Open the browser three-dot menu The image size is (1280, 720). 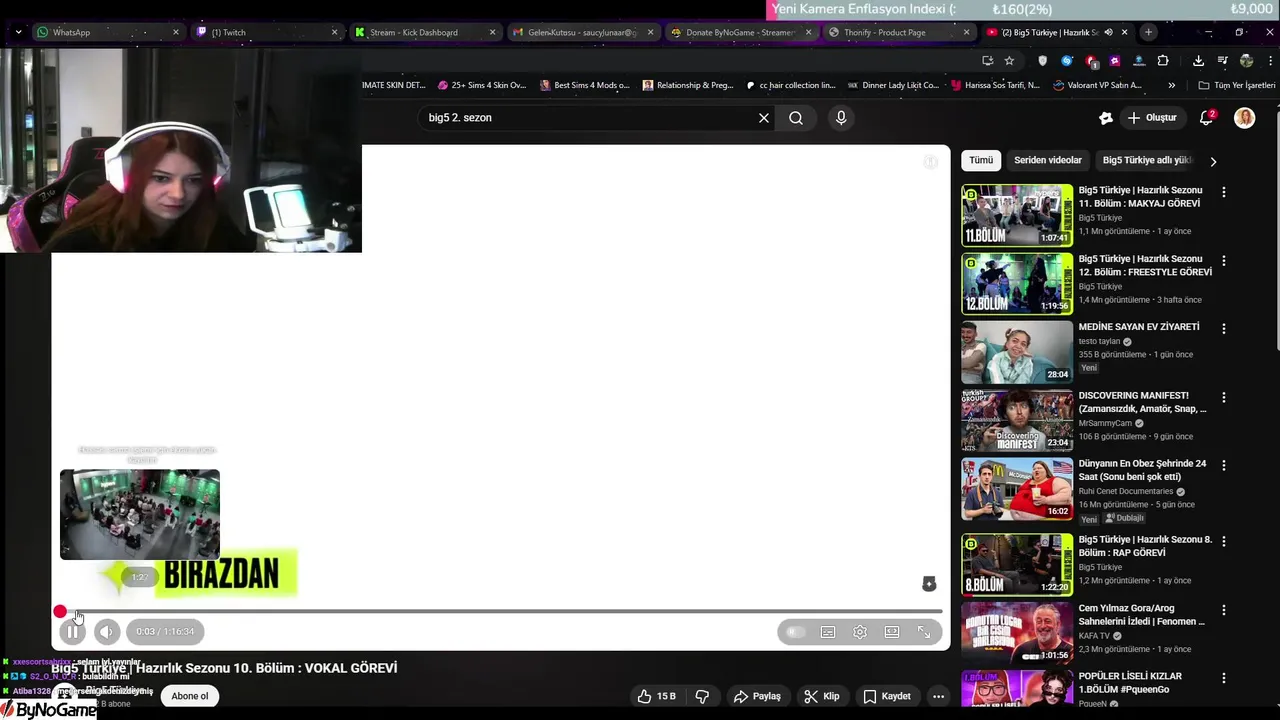tap(1269, 61)
